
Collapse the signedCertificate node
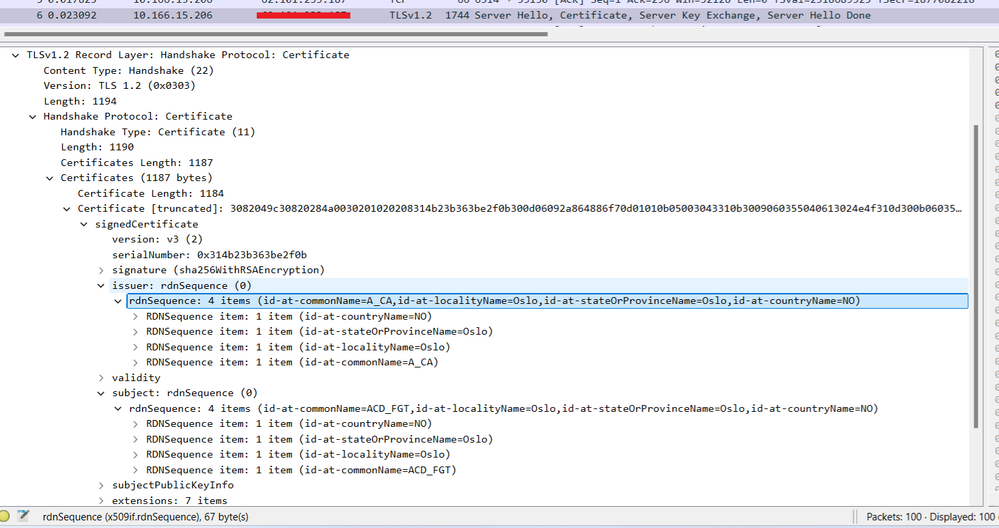tap(84, 224)
